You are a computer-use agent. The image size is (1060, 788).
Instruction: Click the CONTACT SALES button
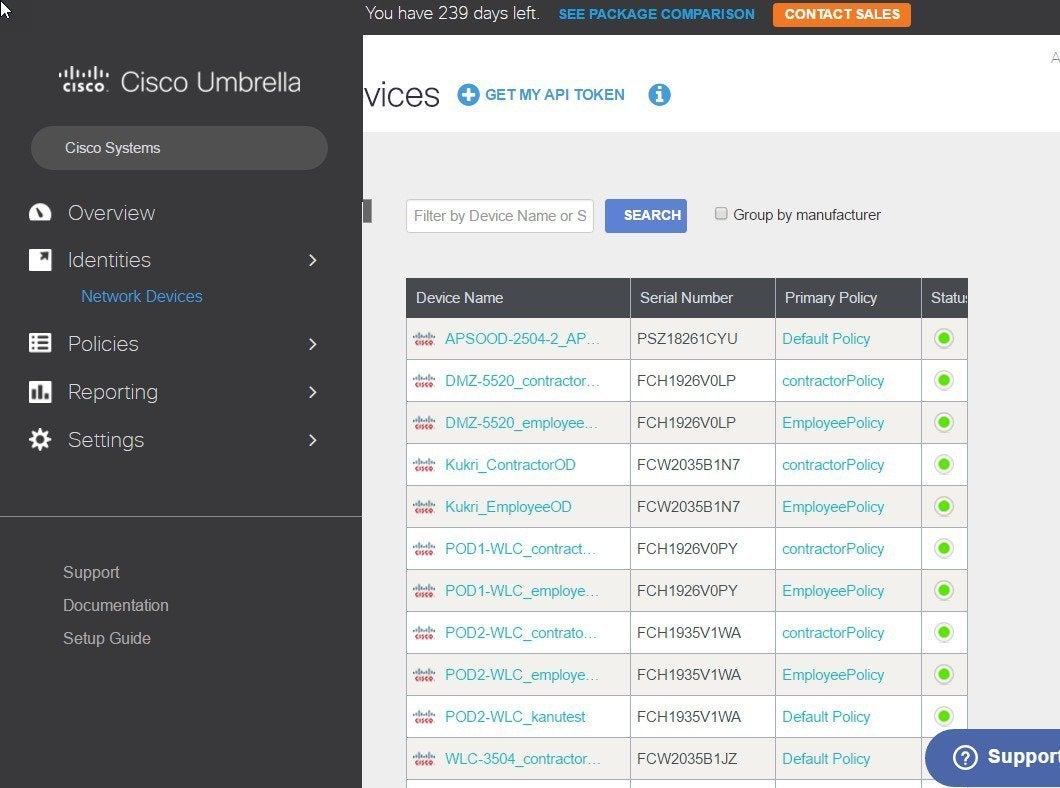[x=842, y=14]
